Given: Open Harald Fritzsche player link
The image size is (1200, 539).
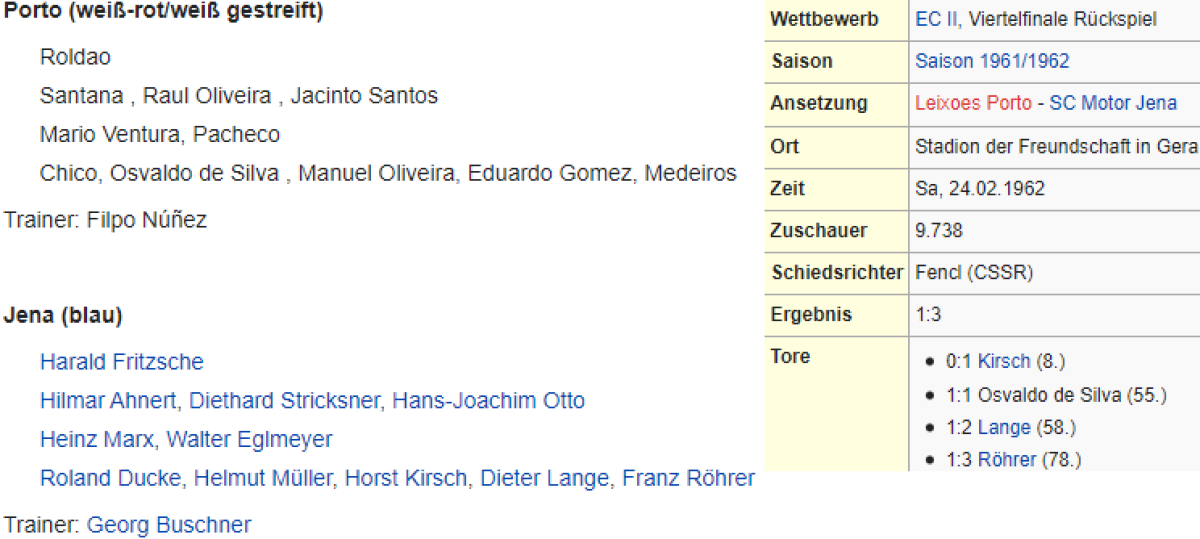Looking at the screenshot, I should 121,361.
